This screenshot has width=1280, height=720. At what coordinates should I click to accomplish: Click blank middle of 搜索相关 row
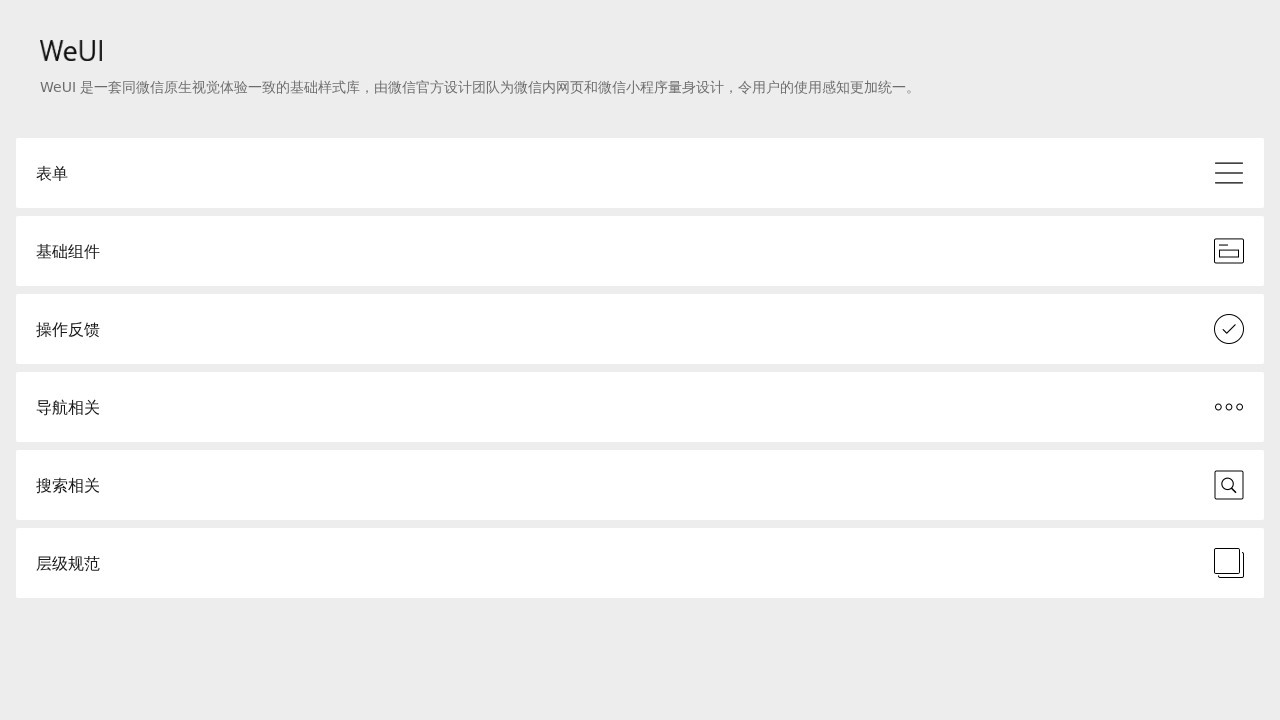pos(640,485)
